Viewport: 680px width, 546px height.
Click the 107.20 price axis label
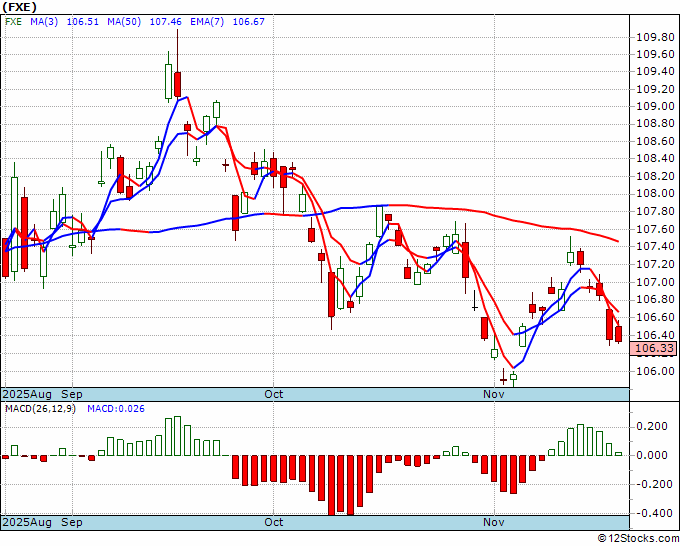[x=655, y=264]
